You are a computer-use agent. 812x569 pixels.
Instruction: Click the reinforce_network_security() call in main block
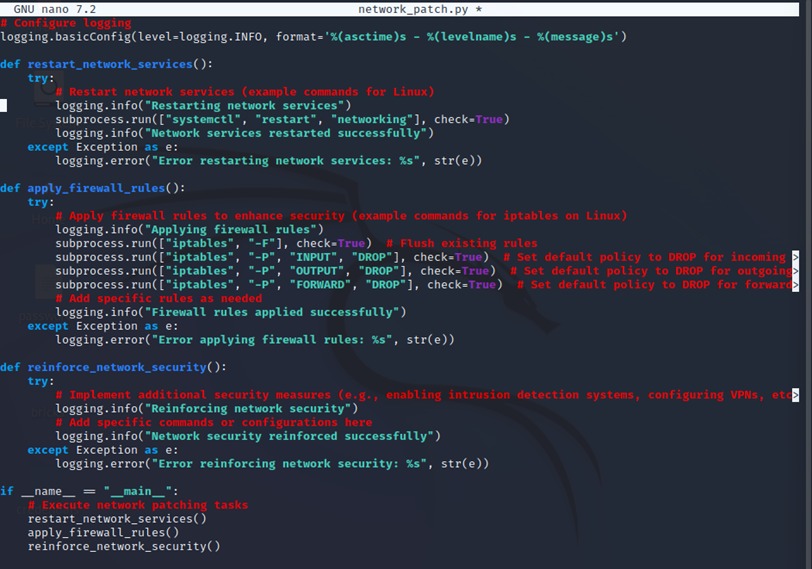124,546
